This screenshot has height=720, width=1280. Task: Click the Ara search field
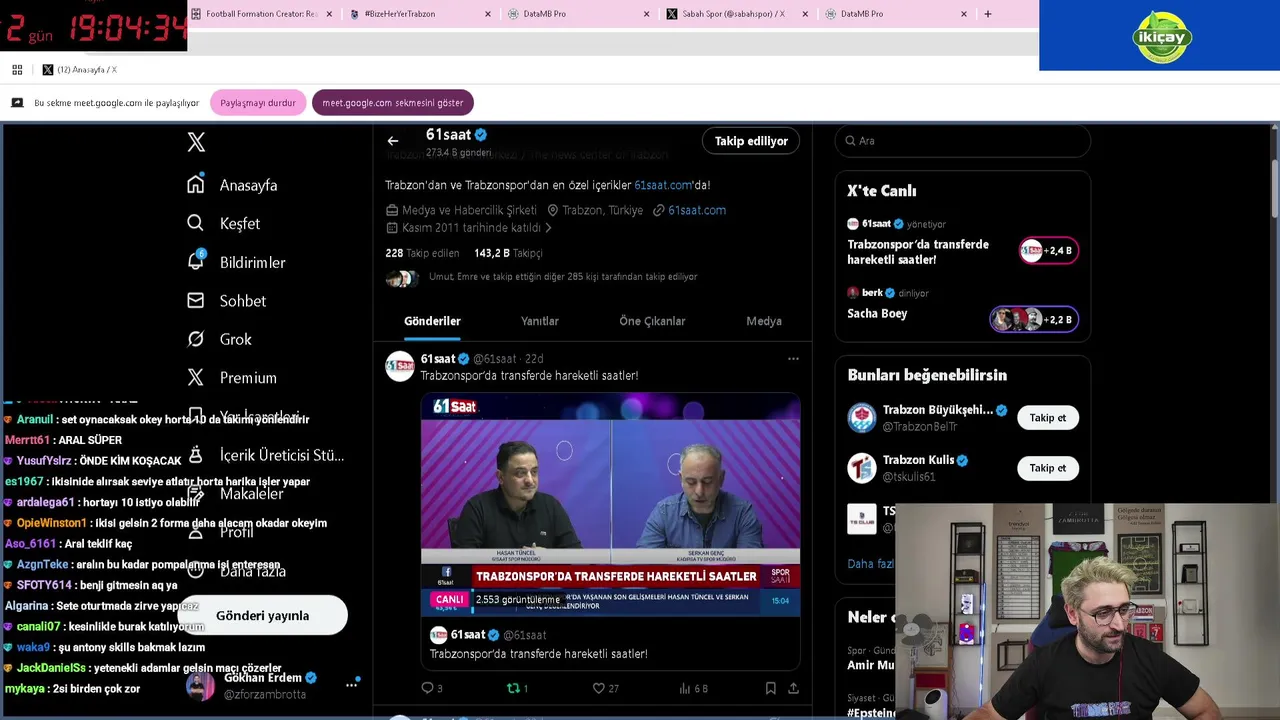[x=962, y=141]
